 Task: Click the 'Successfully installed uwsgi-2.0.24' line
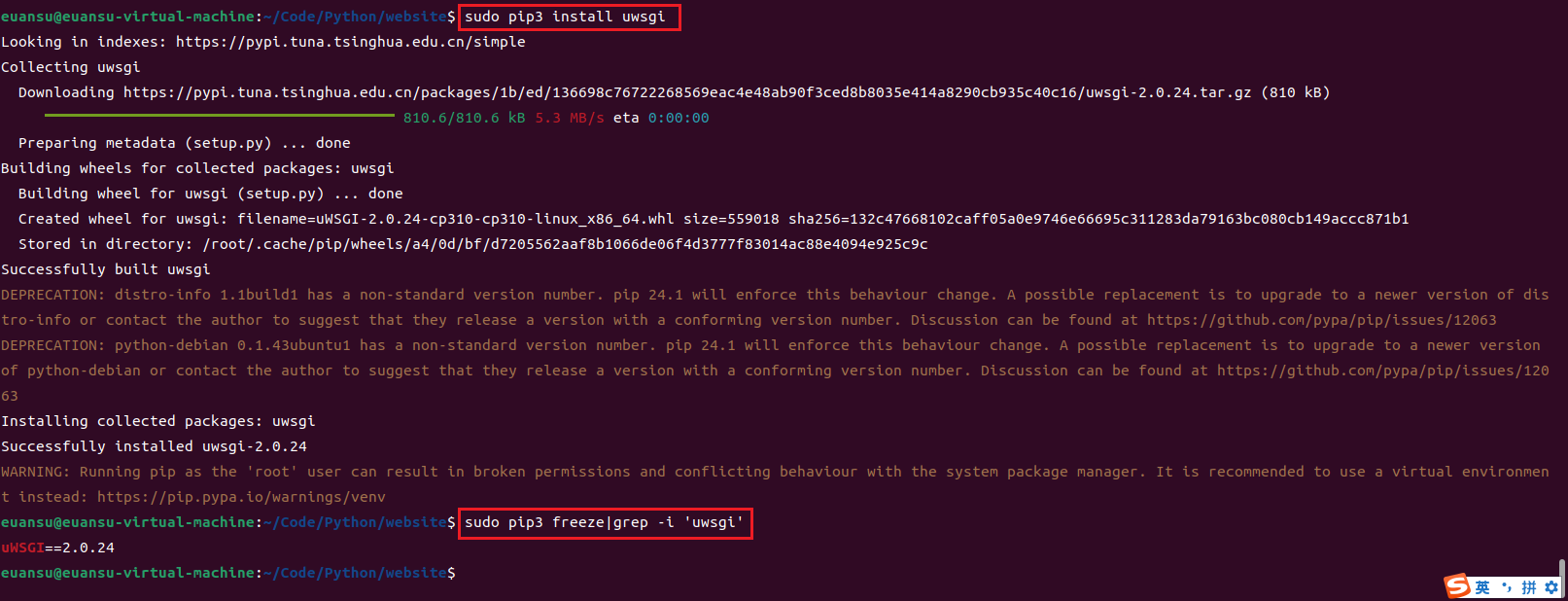154,446
